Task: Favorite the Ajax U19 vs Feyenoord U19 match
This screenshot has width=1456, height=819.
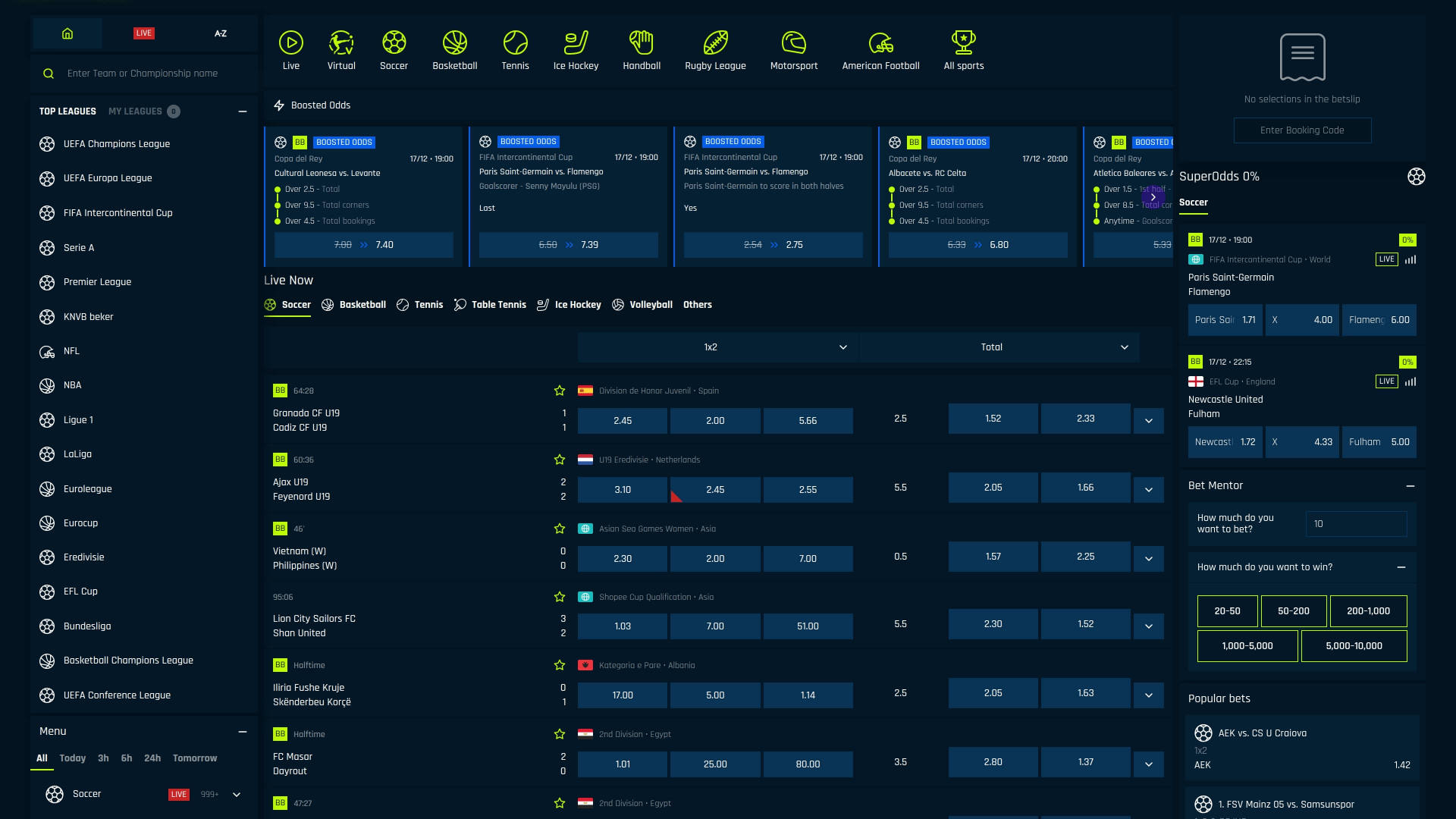Action: click(x=560, y=460)
